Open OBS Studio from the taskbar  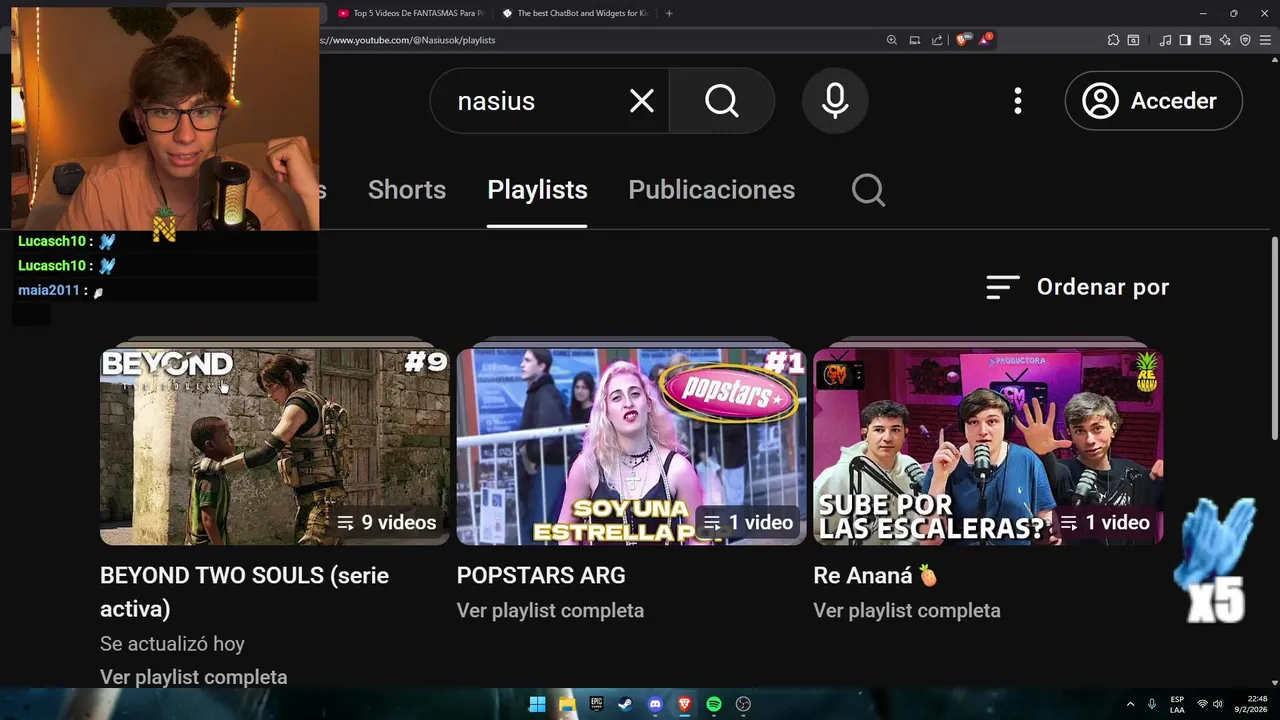pos(743,704)
